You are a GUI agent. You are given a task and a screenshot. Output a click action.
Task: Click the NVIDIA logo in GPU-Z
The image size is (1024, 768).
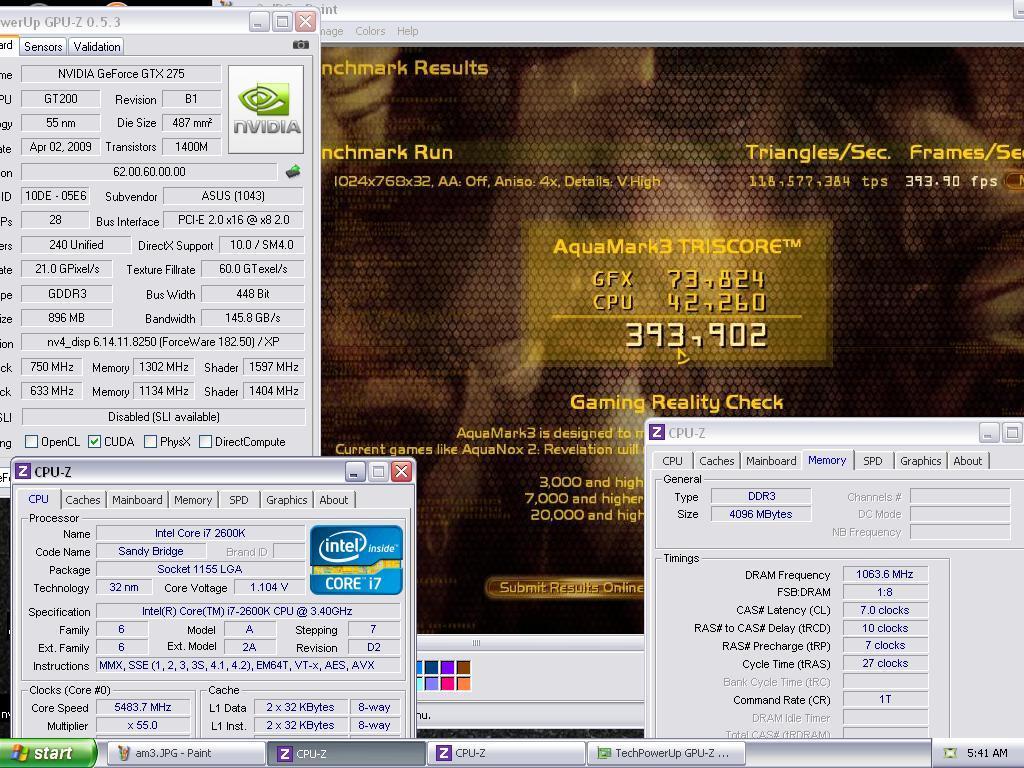click(x=266, y=109)
